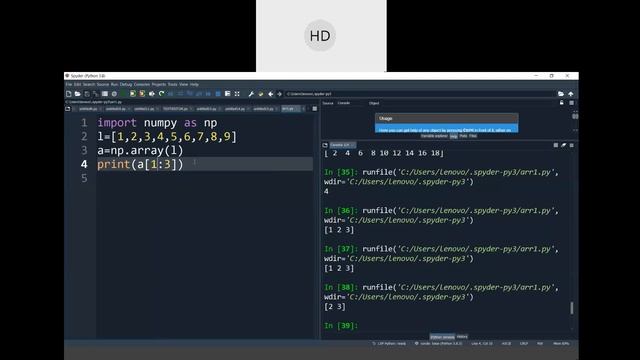Open the Edit menu
Image resolution: width=640 pixels, height=360 pixels.
point(77,84)
